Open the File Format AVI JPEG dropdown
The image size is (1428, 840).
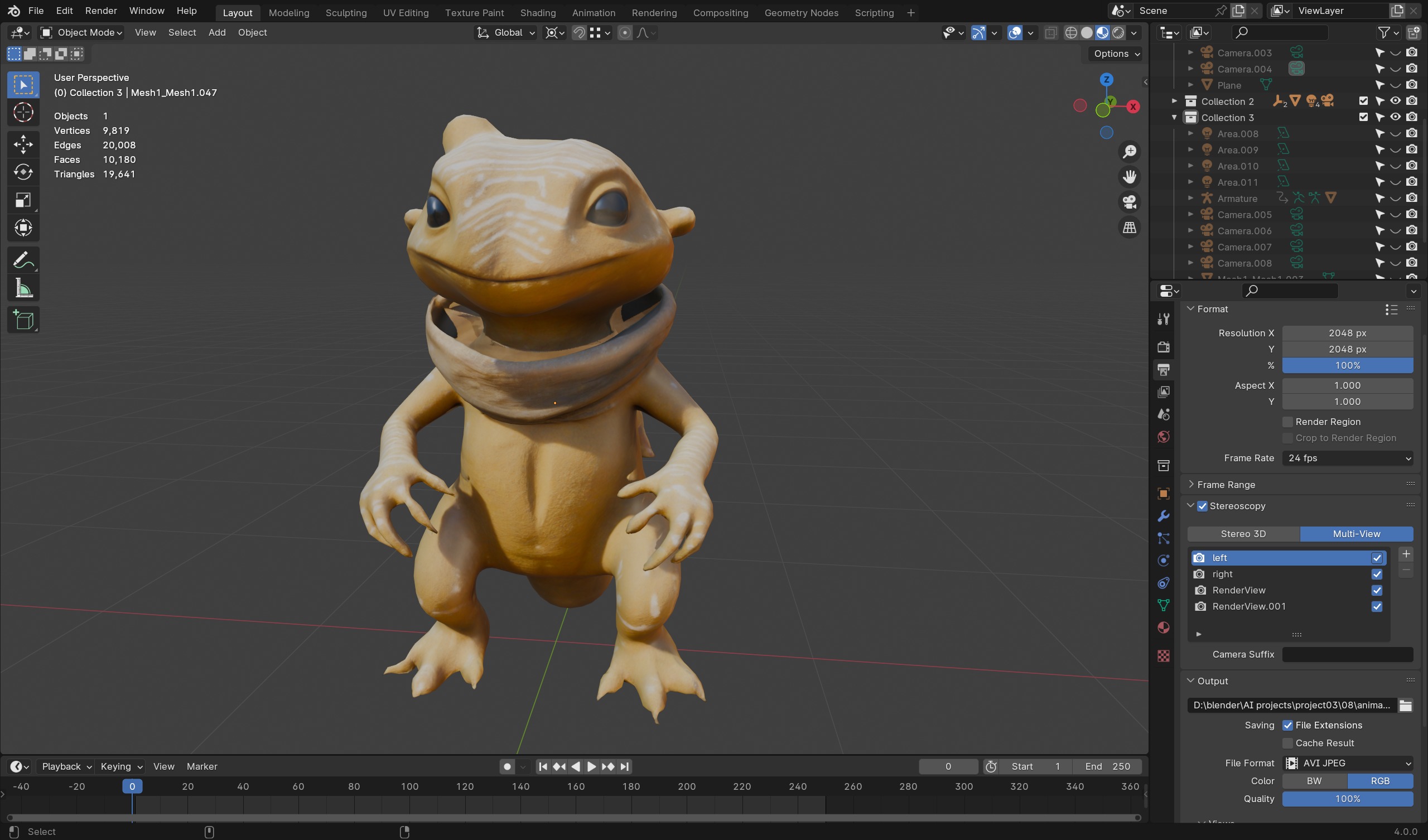(x=1348, y=763)
